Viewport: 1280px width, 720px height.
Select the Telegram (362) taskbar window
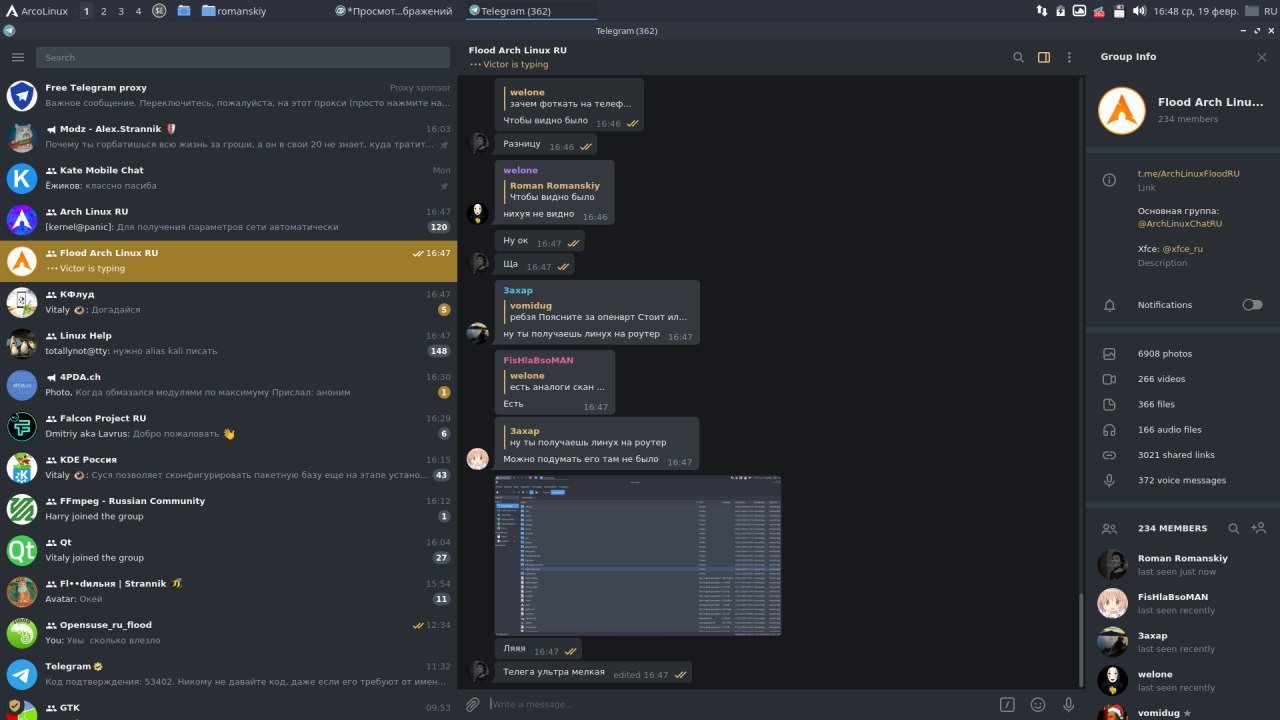531,11
